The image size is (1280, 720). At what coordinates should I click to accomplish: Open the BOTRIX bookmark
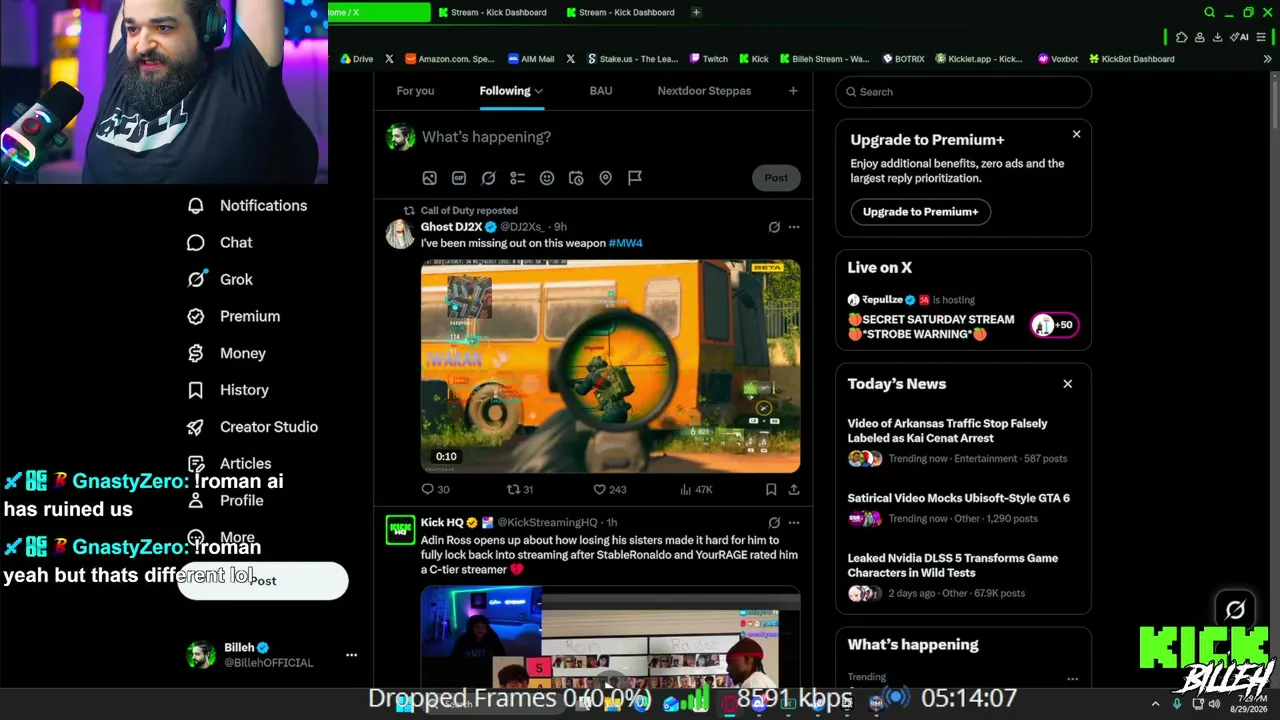point(902,59)
